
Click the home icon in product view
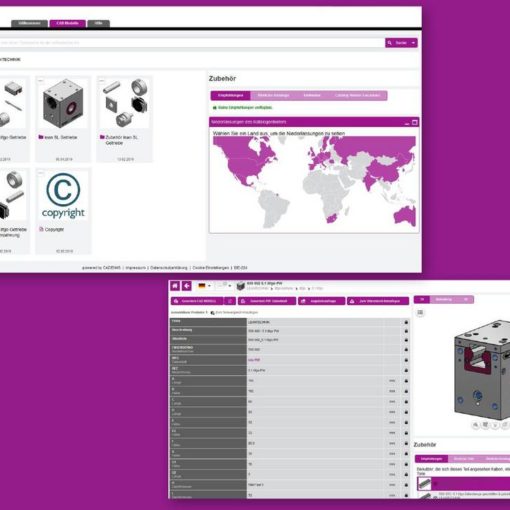tap(175, 286)
